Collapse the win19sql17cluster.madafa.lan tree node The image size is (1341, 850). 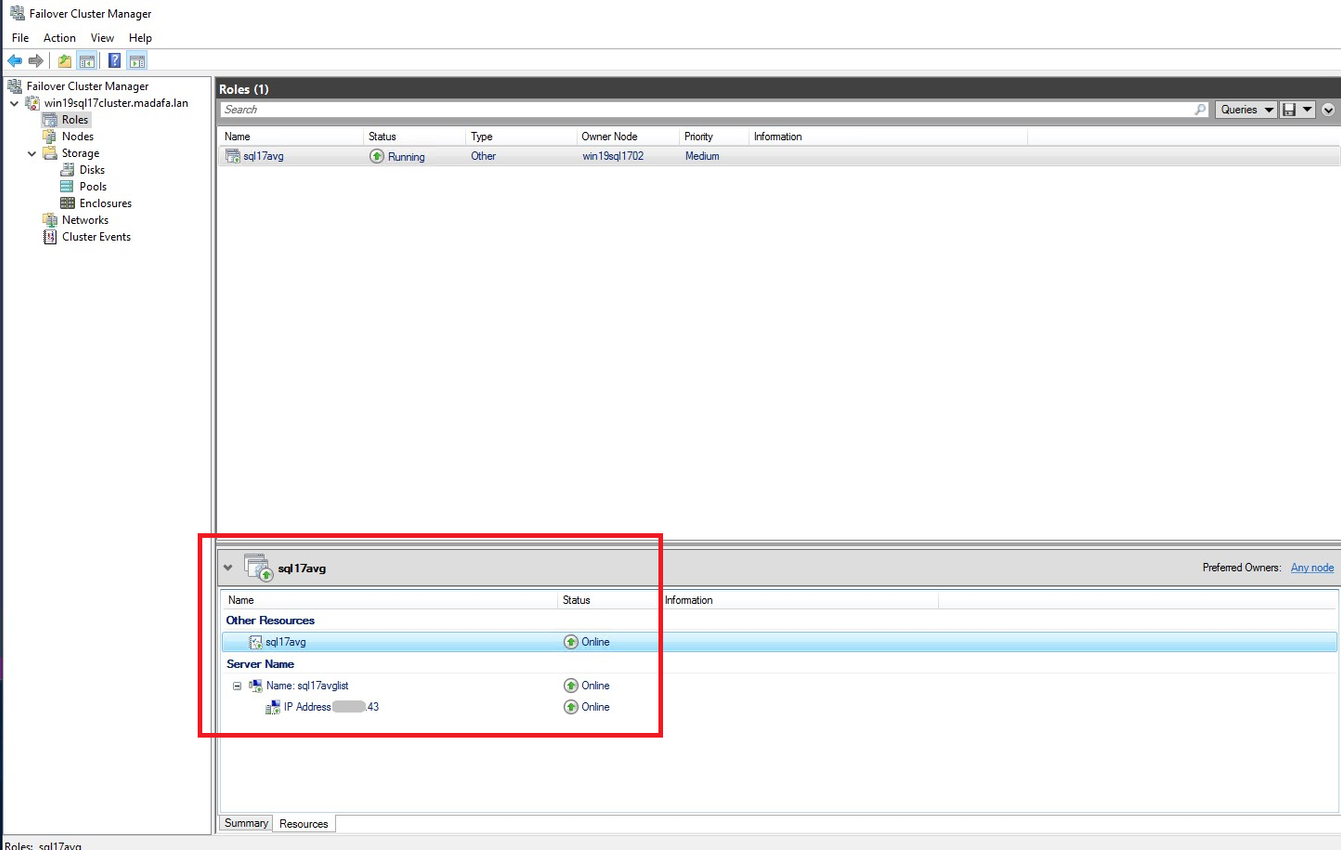pyautogui.click(x=14, y=103)
